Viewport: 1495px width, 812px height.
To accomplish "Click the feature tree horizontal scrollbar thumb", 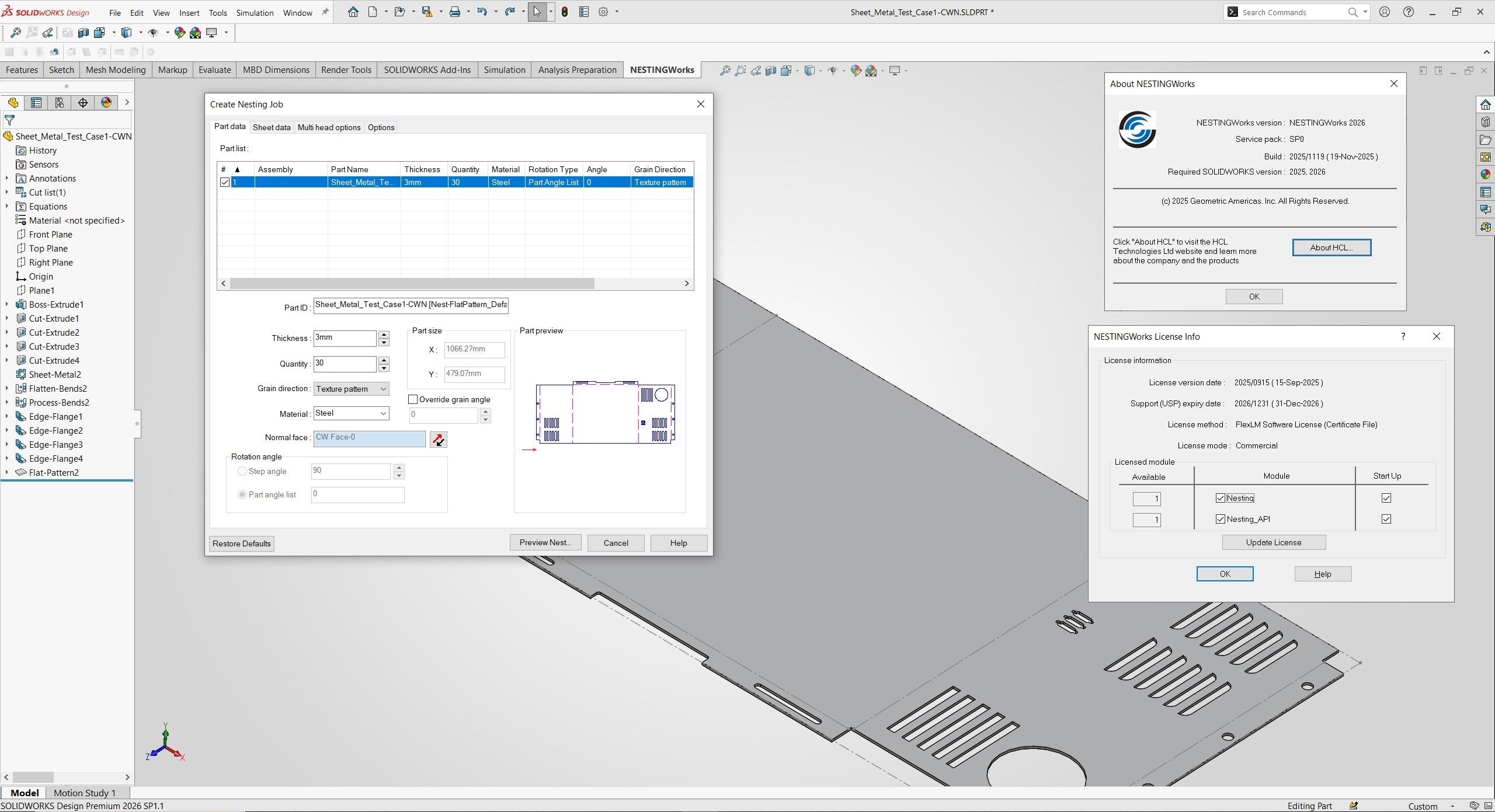I will pyautogui.click(x=33, y=778).
